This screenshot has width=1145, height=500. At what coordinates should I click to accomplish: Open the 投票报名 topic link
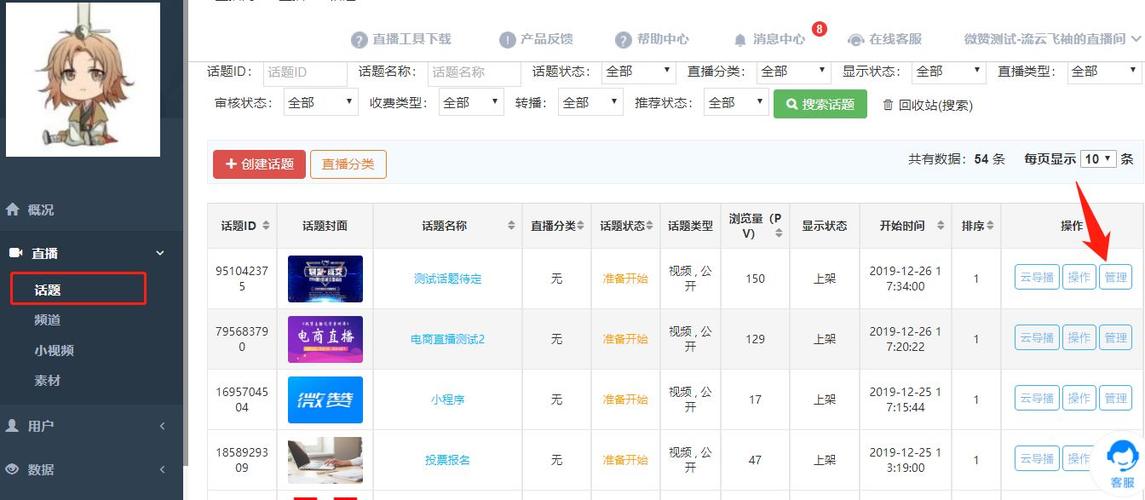pos(448,460)
